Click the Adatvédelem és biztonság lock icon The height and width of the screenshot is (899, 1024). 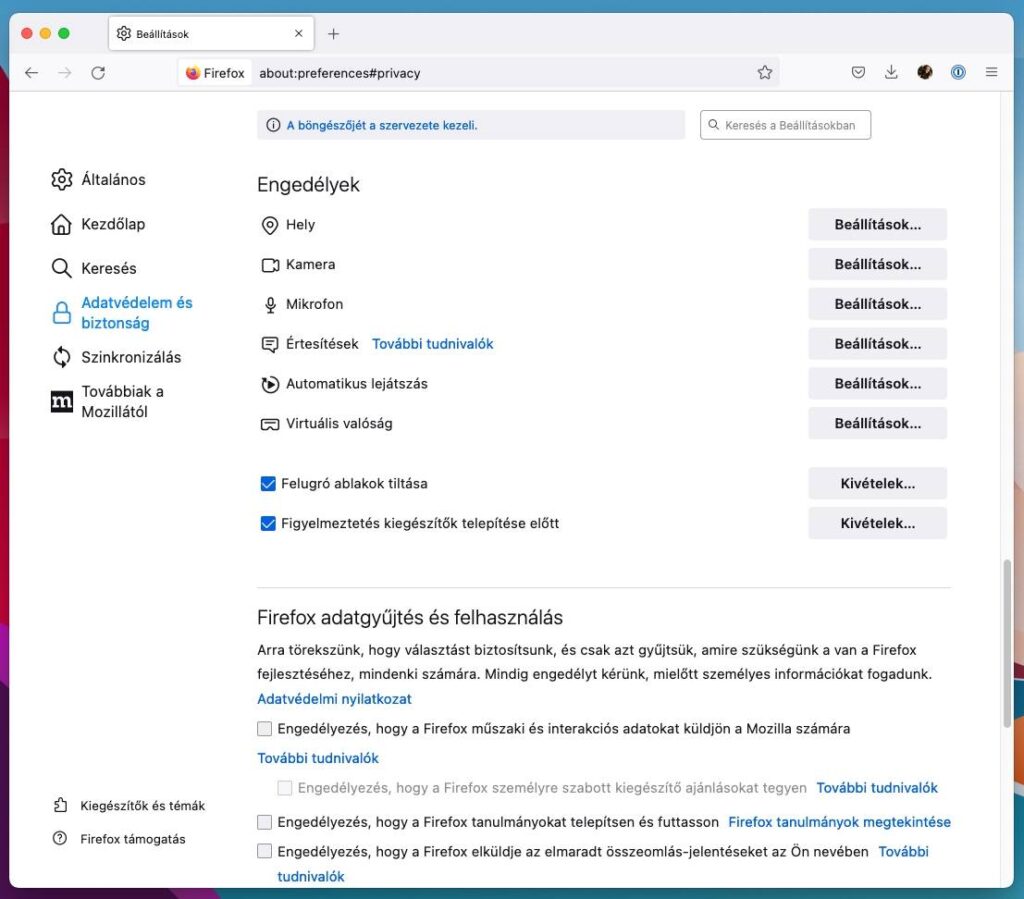click(61, 313)
